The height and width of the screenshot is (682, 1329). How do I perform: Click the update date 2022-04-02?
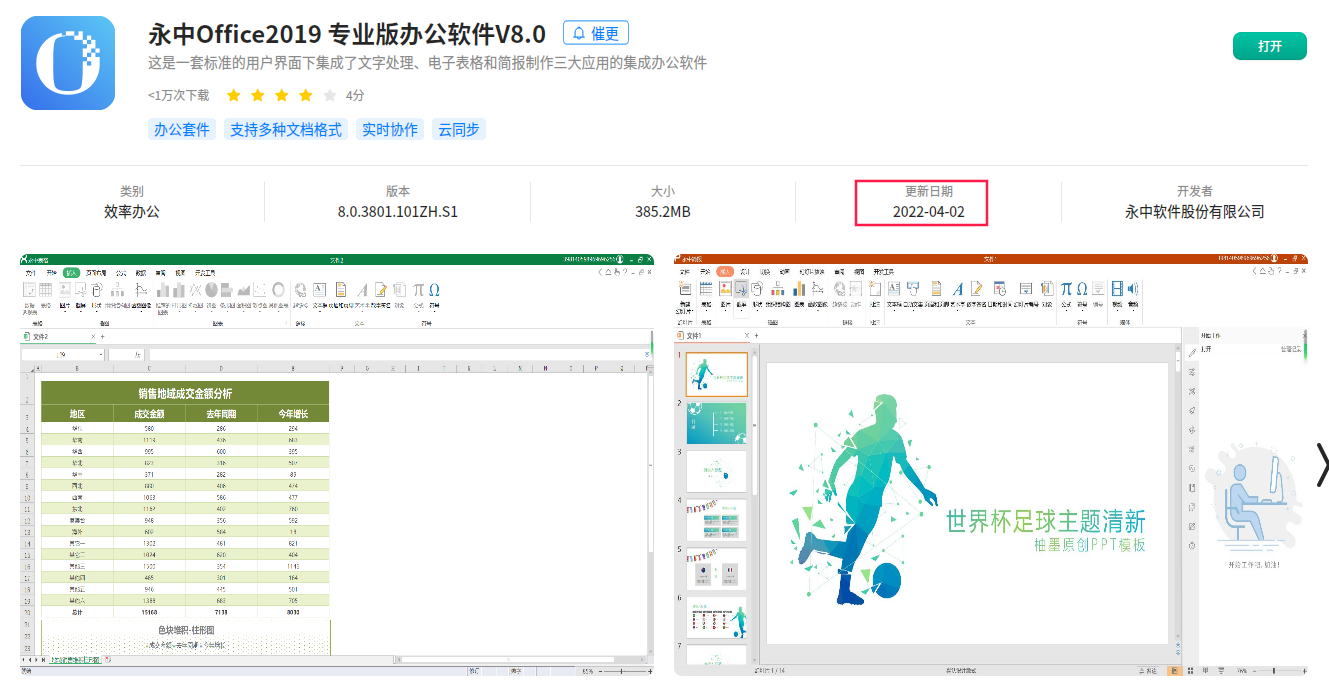(x=929, y=212)
